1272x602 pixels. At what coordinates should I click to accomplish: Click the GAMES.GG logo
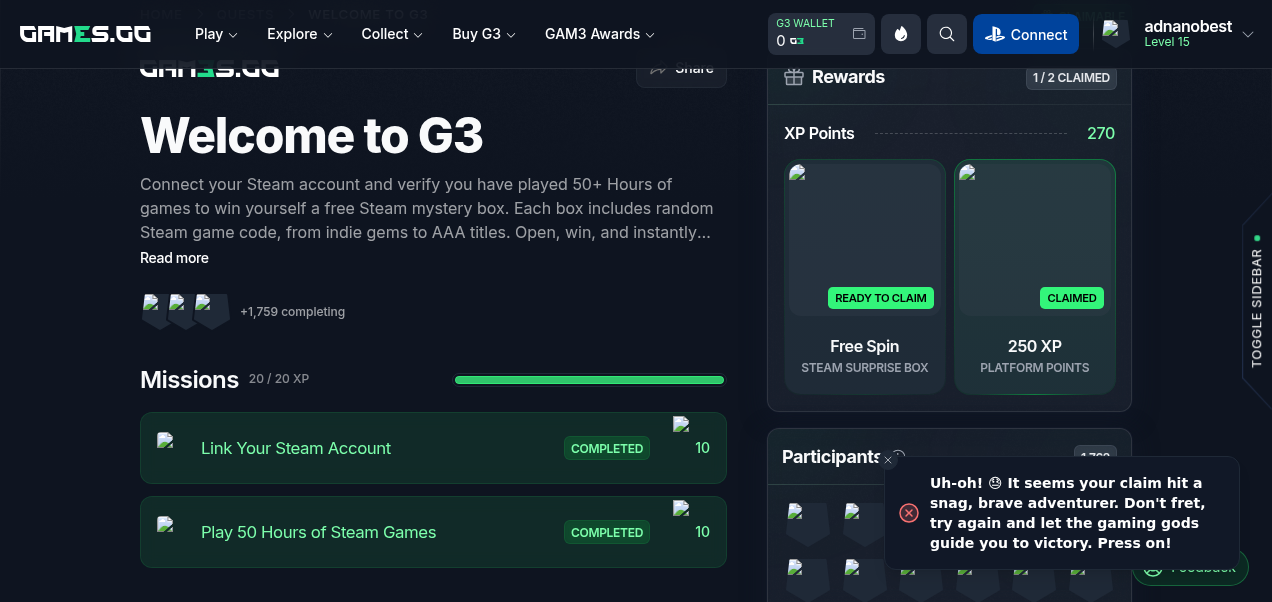click(x=86, y=34)
